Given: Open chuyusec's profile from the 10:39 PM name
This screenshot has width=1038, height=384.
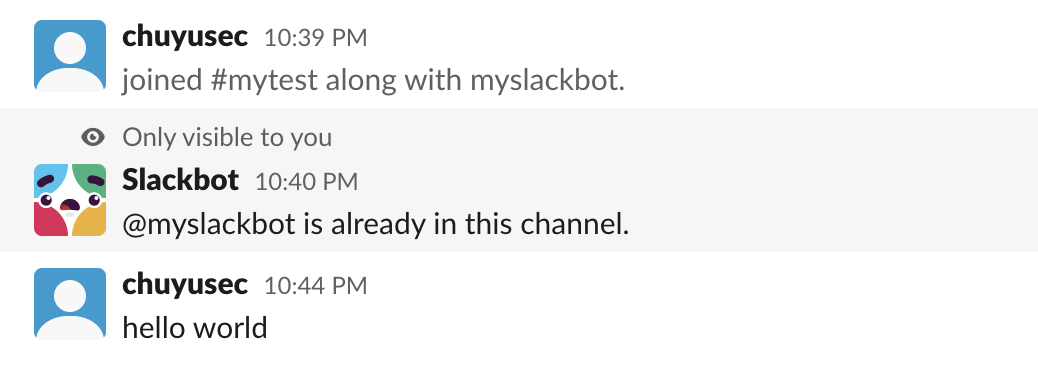Looking at the screenshot, I should [x=185, y=37].
